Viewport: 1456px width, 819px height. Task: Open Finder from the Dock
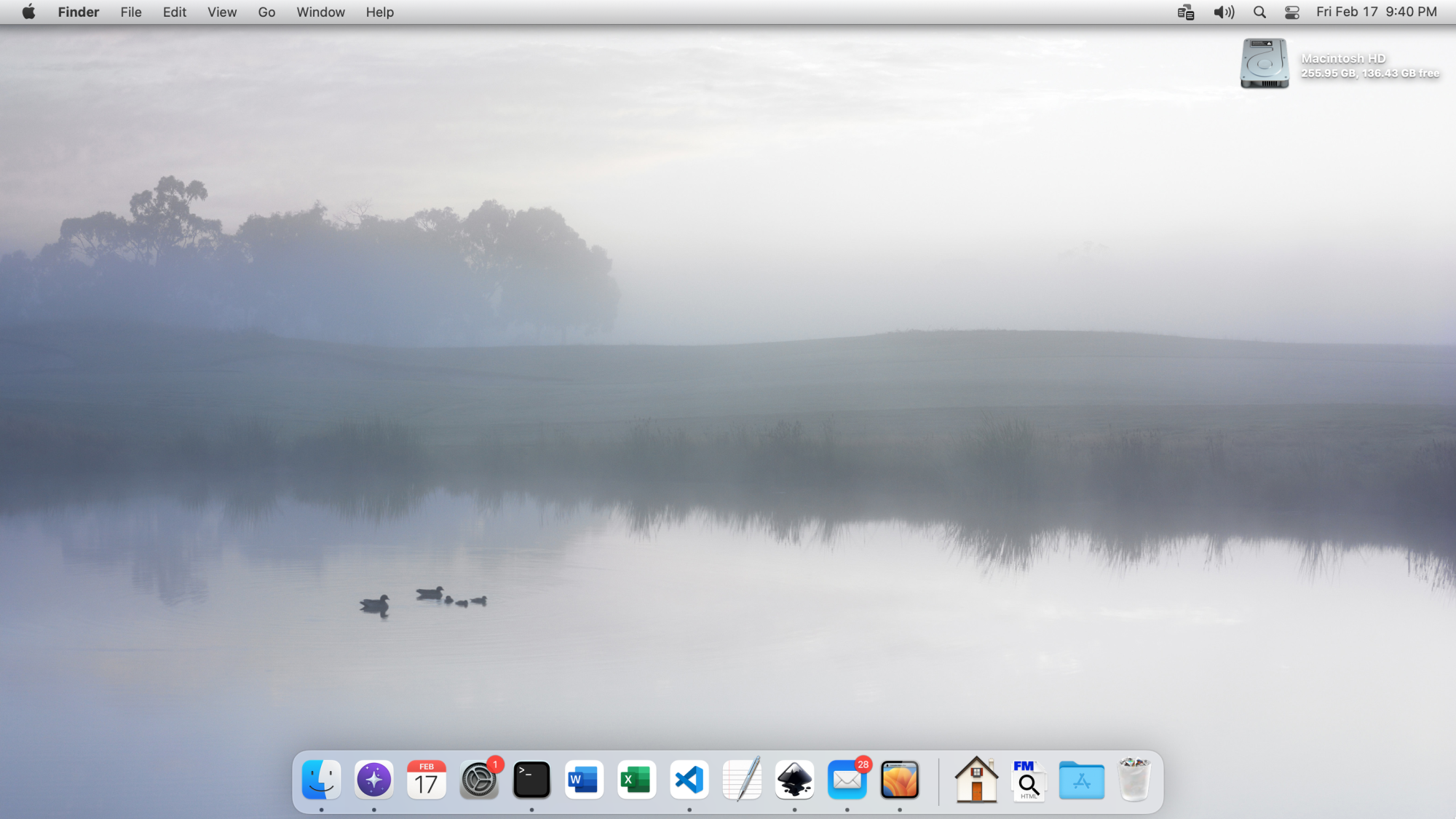321,780
